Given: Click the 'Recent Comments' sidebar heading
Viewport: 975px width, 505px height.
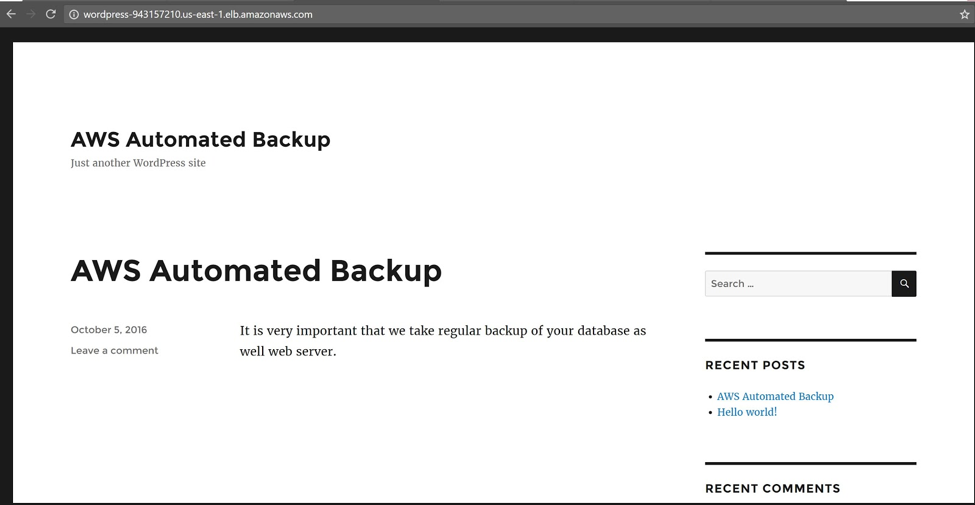Looking at the screenshot, I should pyautogui.click(x=772, y=488).
